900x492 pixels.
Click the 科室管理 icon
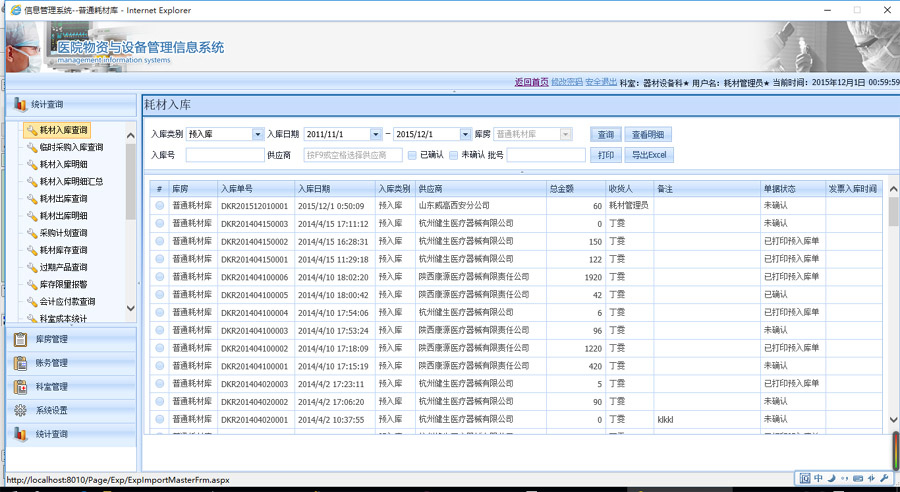pos(20,386)
